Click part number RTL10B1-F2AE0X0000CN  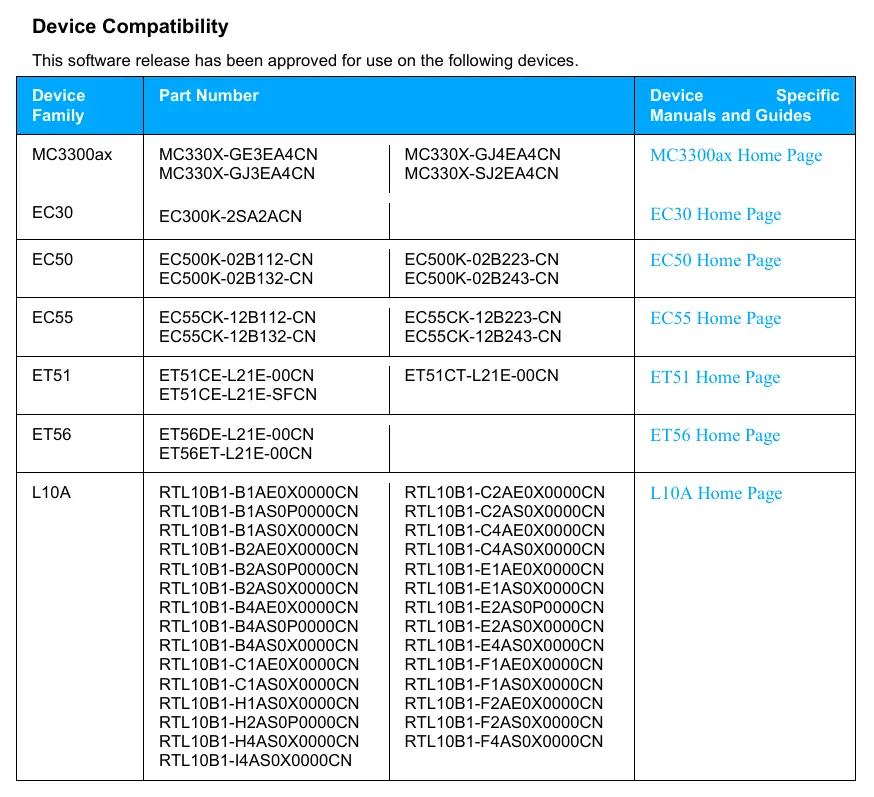(x=504, y=703)
